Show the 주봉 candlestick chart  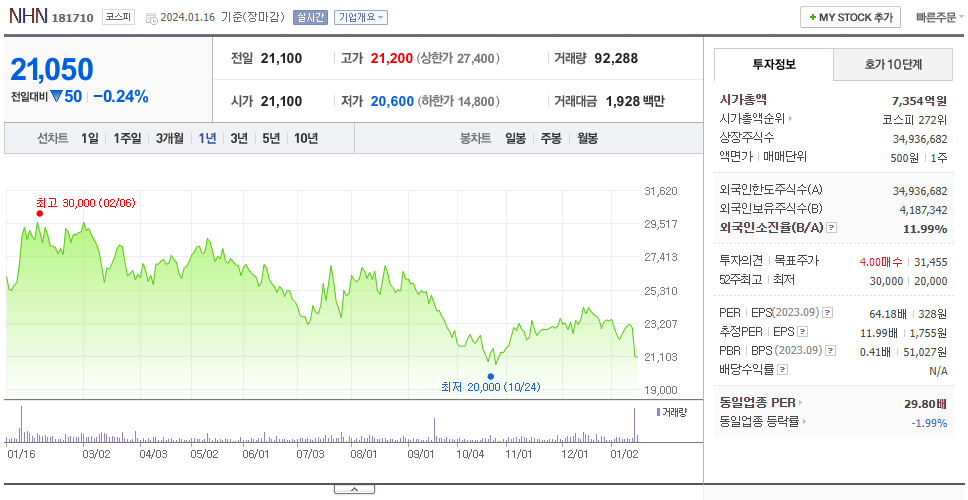[551, 138]
